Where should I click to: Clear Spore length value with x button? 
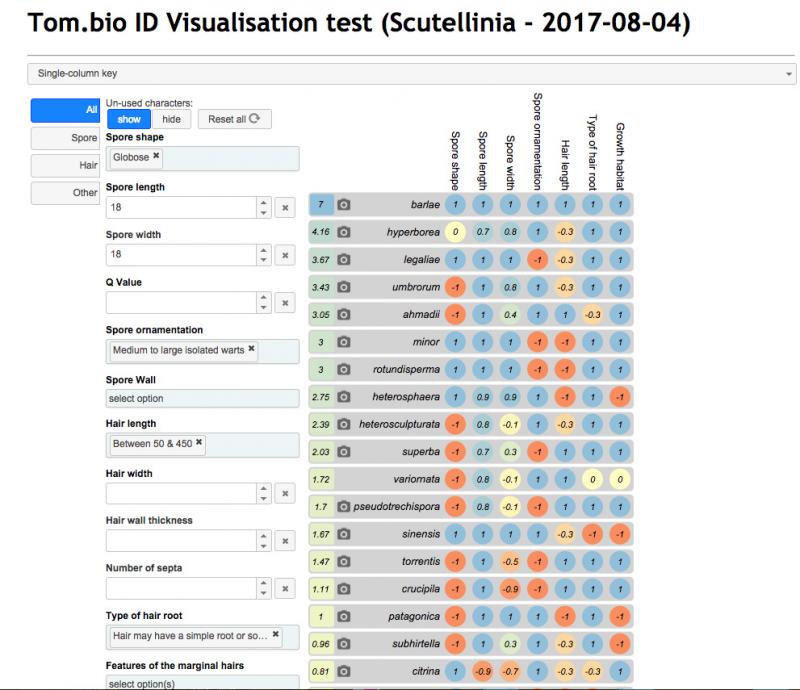click(285, 208)
